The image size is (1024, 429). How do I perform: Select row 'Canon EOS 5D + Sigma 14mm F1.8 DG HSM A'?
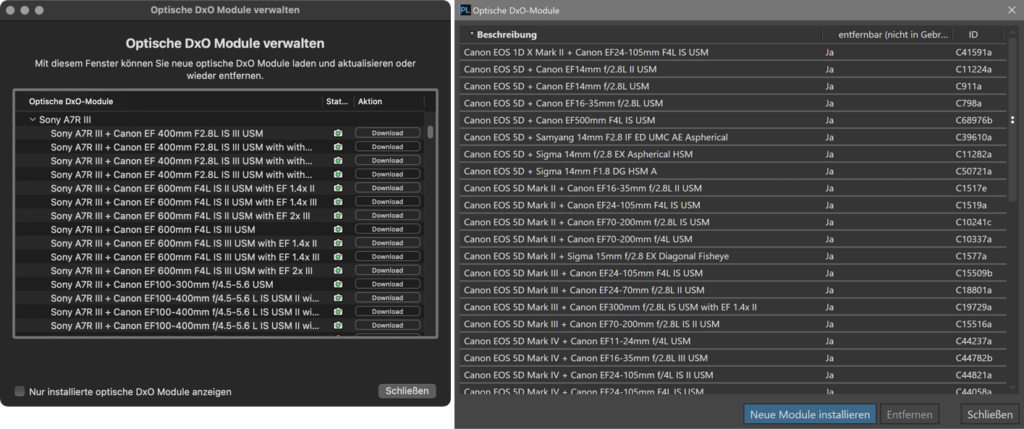coord(734,171)
